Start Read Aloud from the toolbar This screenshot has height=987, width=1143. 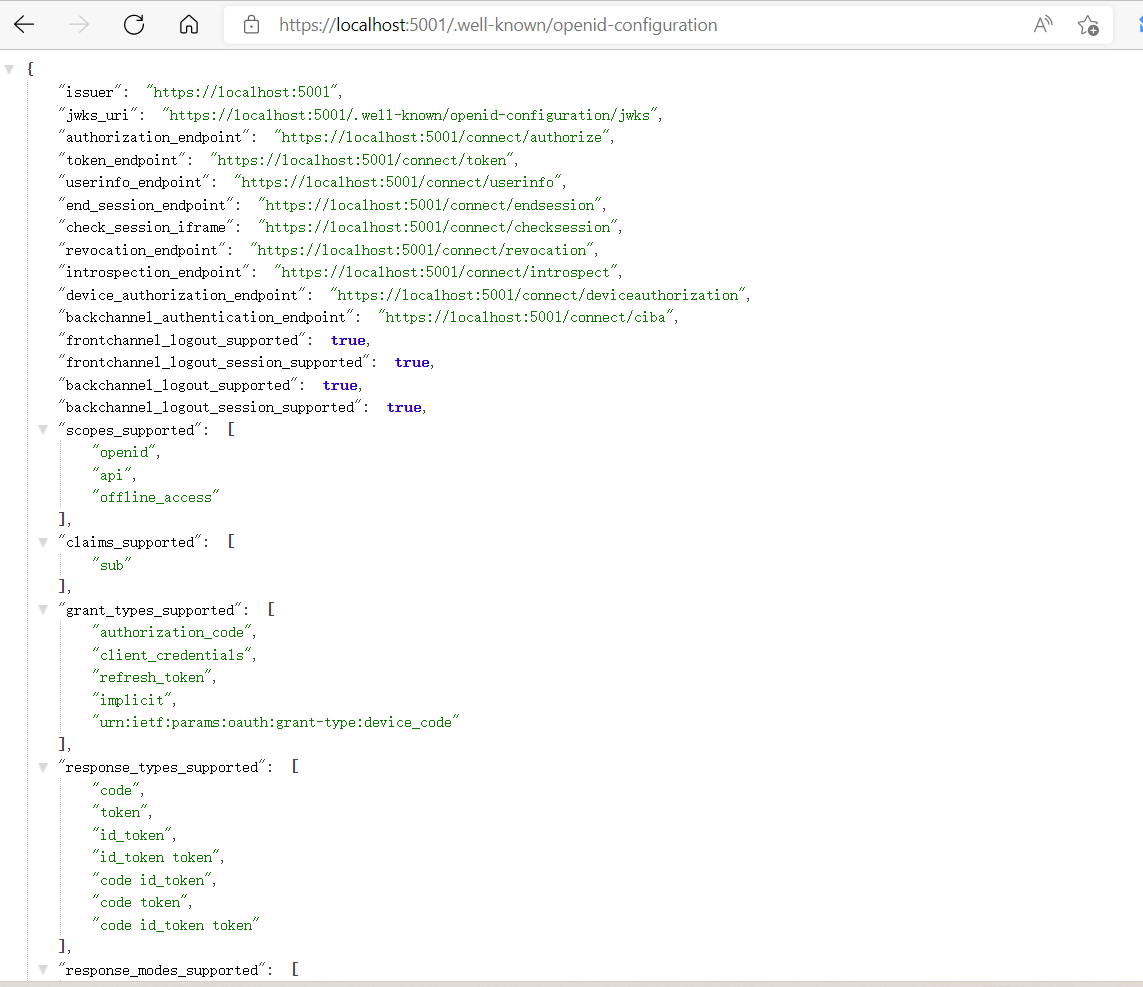(1042, 24)
